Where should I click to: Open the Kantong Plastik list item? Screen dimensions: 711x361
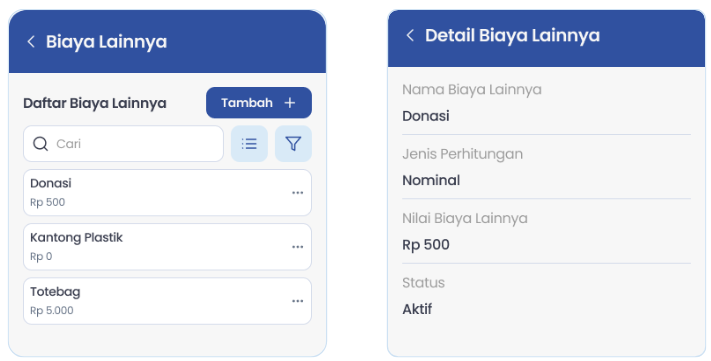tap(167, 247)
